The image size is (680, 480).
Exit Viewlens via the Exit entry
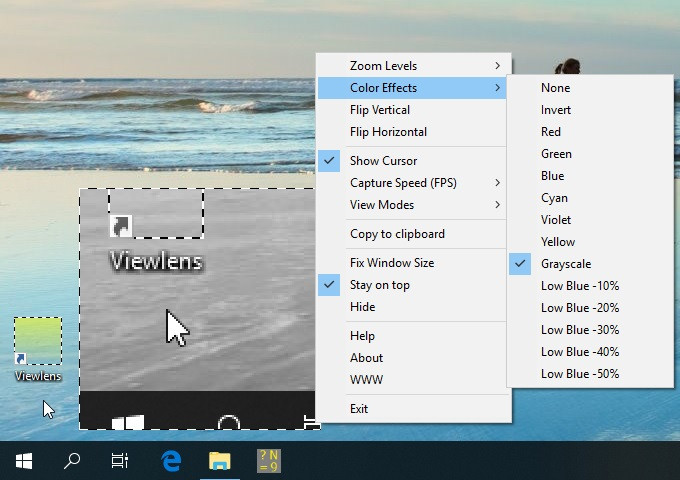click(412, 409)
